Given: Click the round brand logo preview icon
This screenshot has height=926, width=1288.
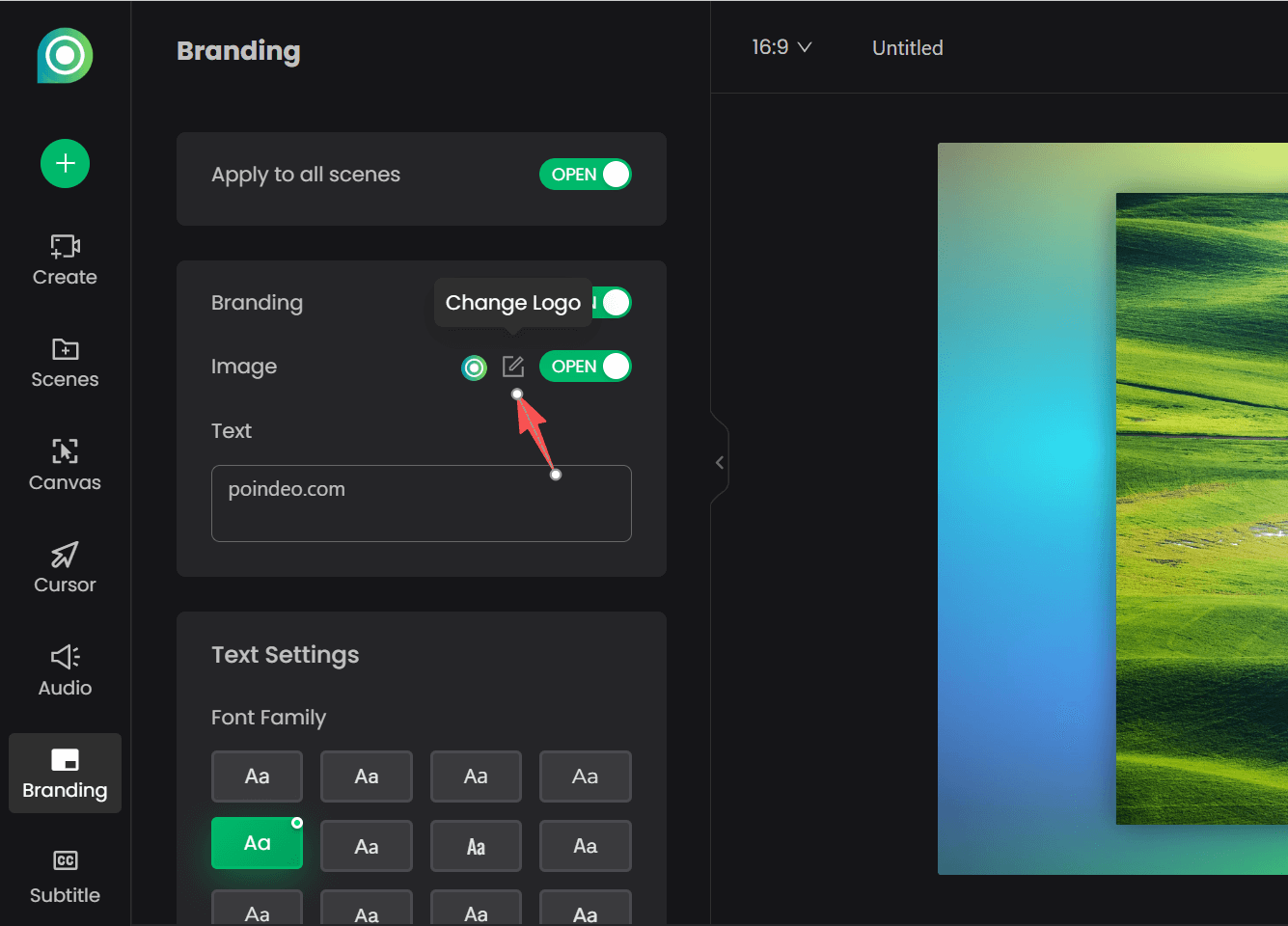Looking at the screenshot, I should (x=474, y=368).
